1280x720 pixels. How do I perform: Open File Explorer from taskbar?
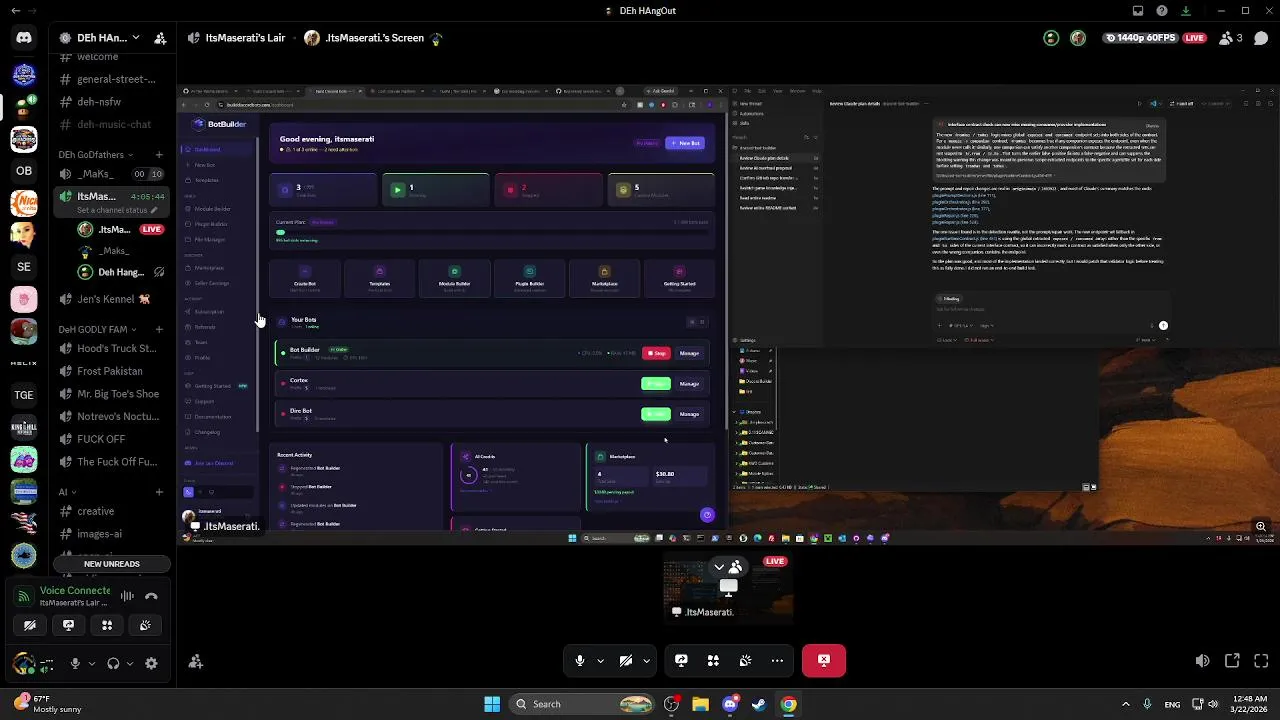click(700, 704)
